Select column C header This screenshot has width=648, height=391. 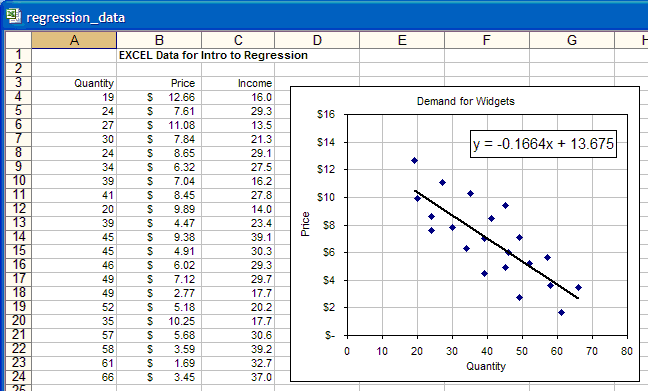(238, 40)
